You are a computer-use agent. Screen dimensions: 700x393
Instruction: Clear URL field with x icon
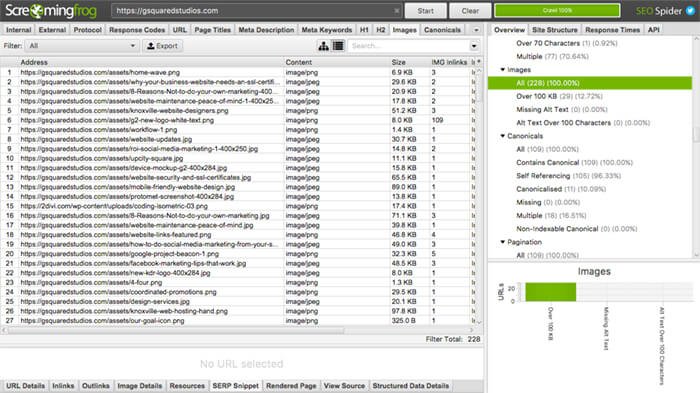point(396,11)
